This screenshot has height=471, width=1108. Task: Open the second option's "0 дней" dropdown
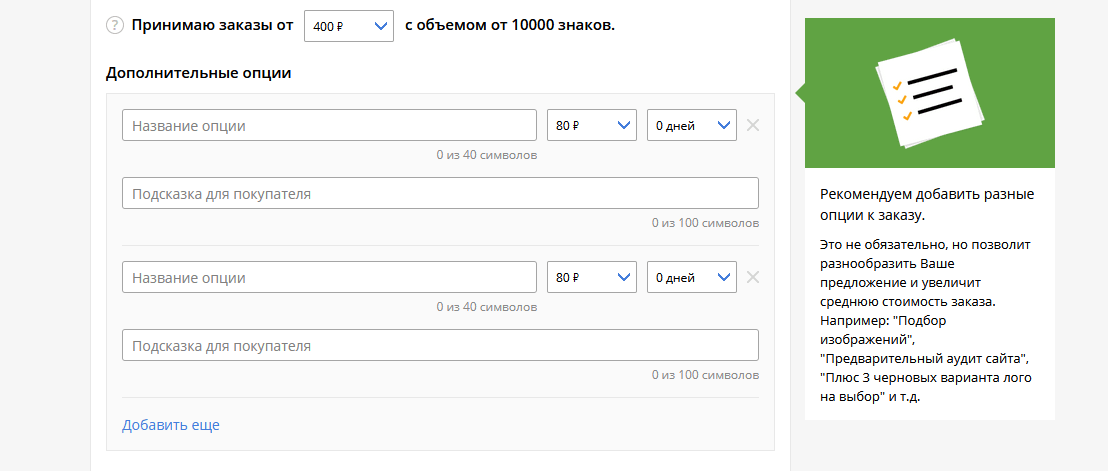(x=692, y=277)
